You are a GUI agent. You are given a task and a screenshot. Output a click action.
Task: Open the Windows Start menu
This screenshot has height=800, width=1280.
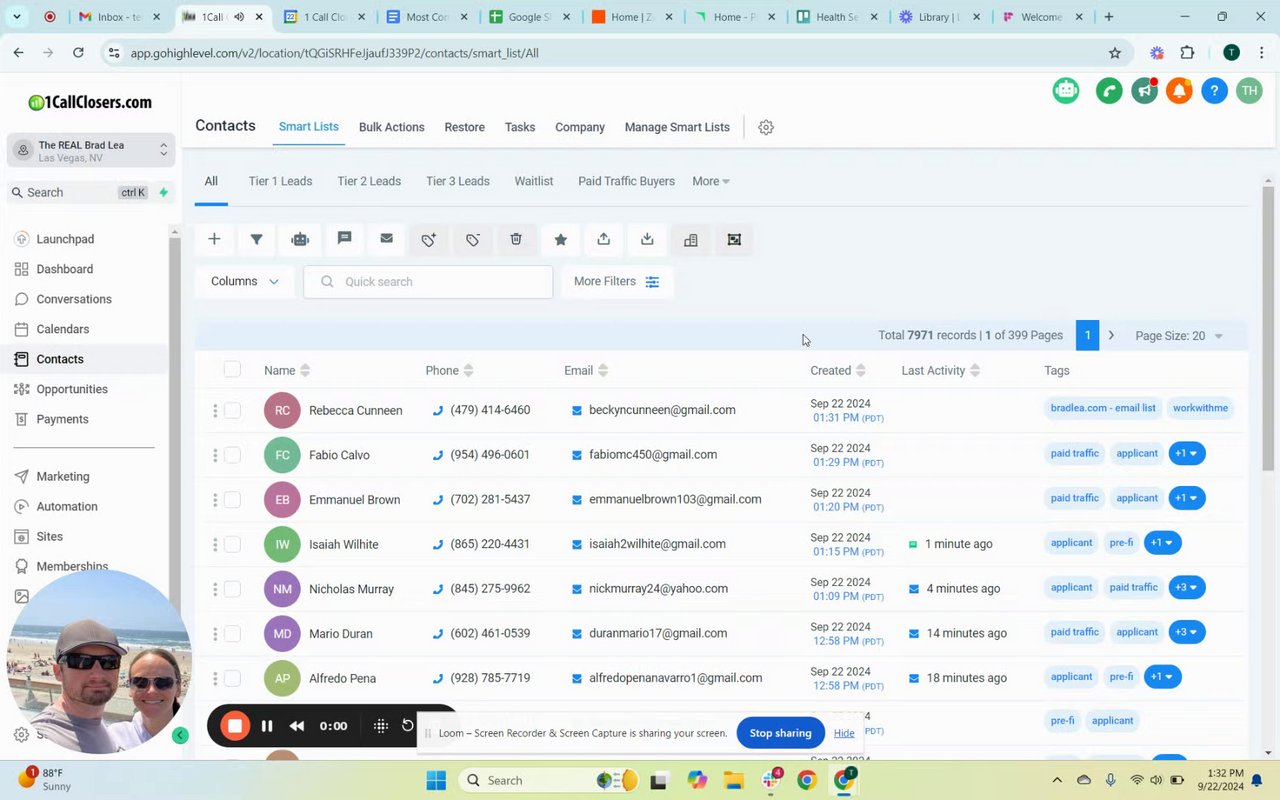[x=436, y=780]
